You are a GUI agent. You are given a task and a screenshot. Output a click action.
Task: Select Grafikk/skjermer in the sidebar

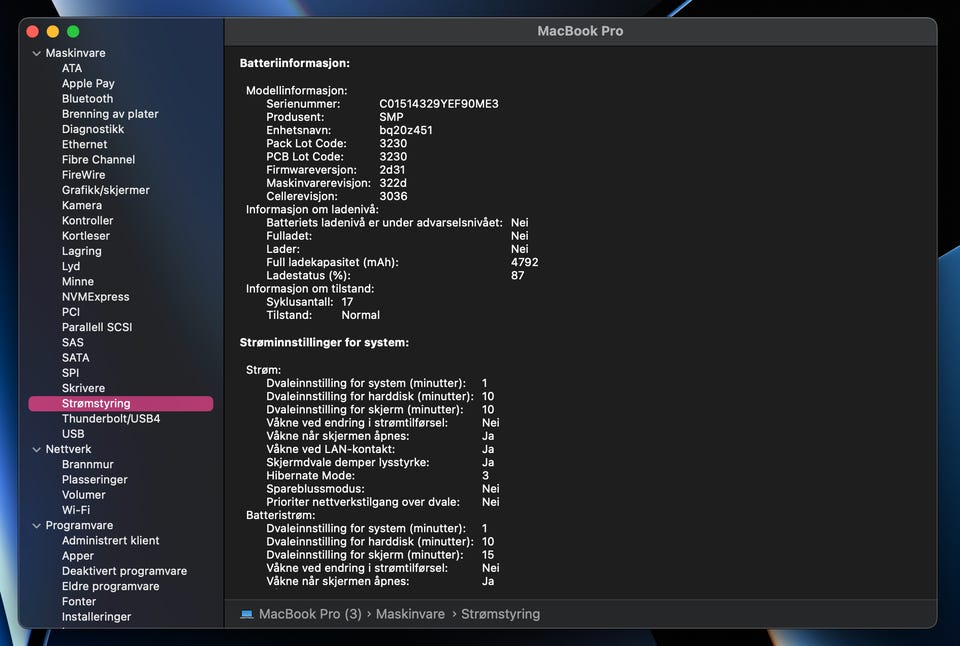click(106, 190)
